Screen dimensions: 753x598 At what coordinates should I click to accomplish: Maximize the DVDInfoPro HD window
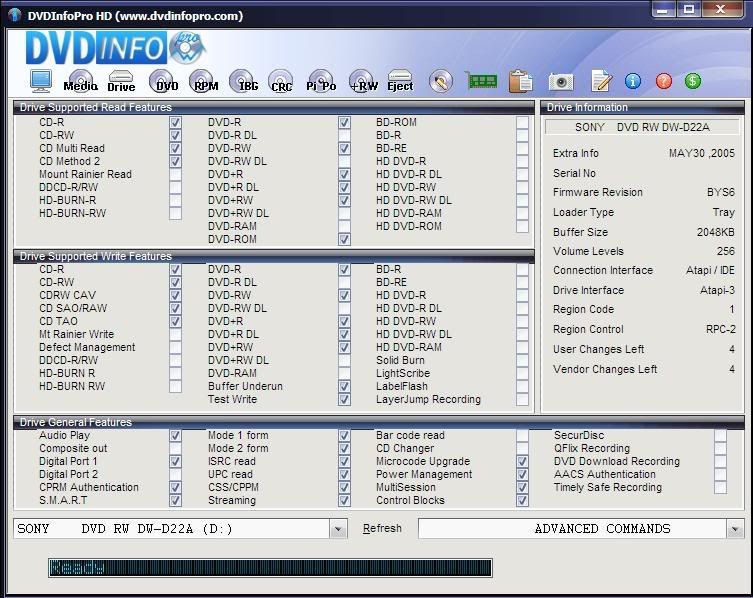click(689, 10)
